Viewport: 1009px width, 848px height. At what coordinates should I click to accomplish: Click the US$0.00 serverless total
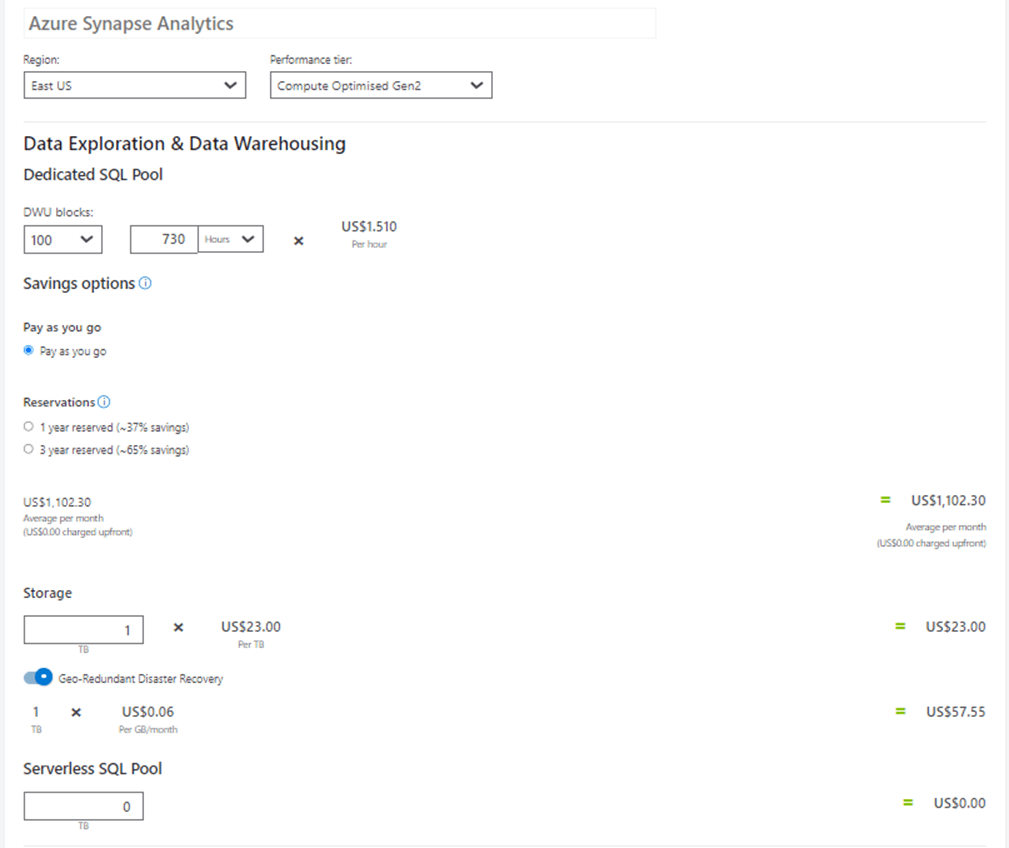pyautogui.click(x=959, y=803)
